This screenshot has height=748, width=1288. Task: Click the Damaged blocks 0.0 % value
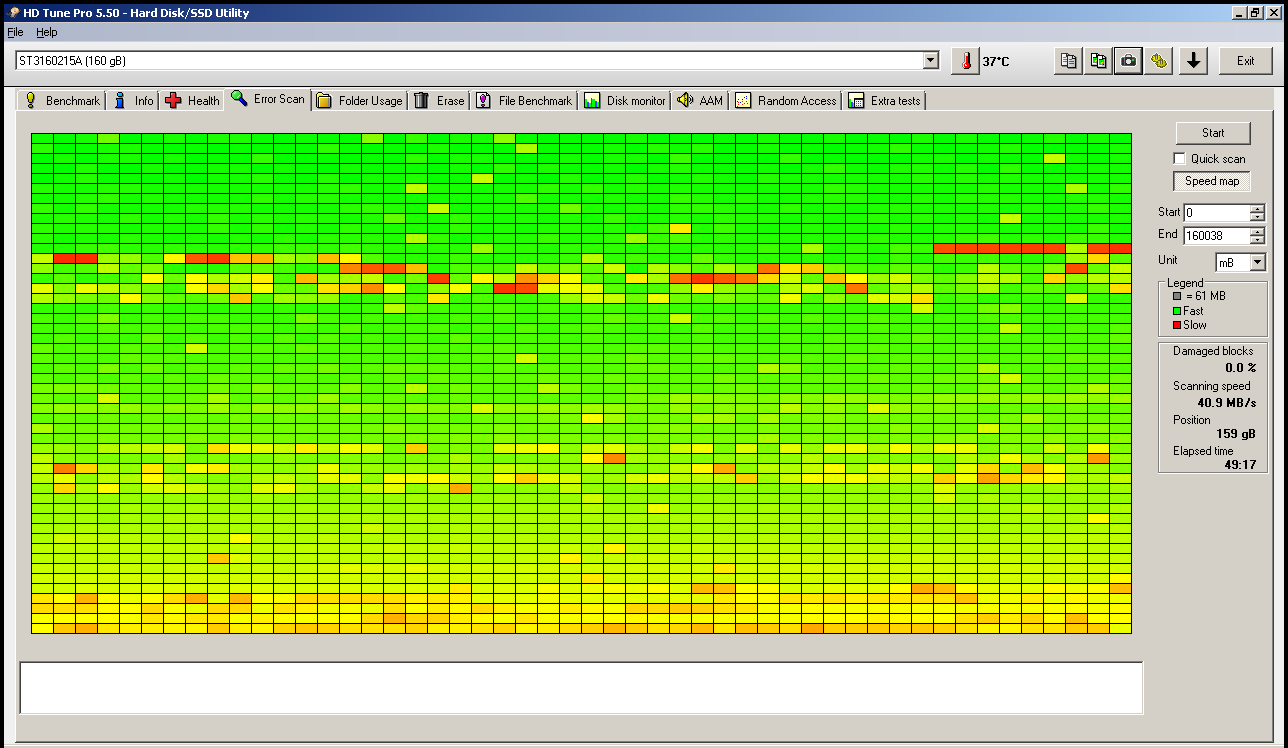(x=1241, y=367)
